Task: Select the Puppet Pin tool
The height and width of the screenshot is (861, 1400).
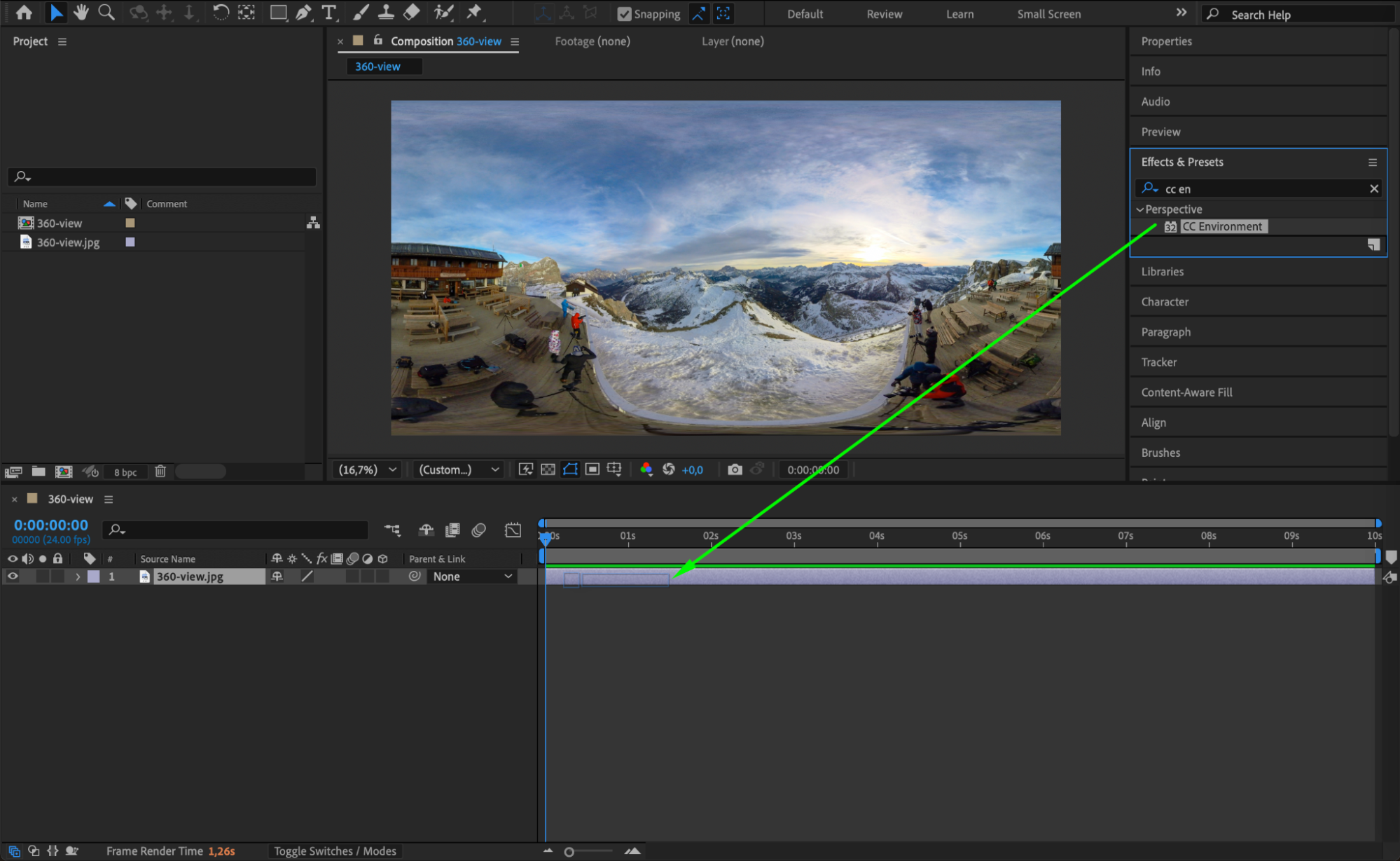Action: click(x=474, y=12)
